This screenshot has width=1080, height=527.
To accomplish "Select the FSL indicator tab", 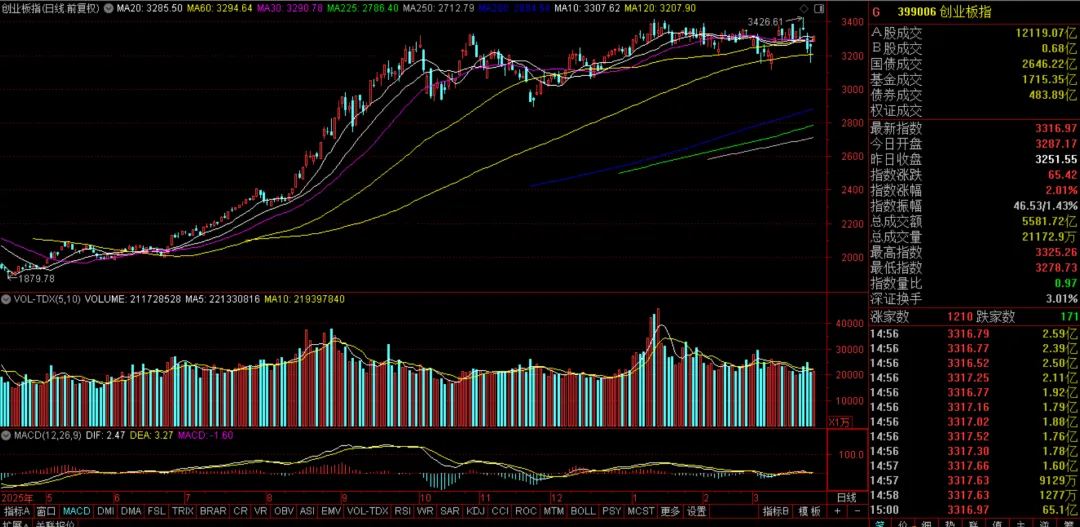I will click(156, 511).
